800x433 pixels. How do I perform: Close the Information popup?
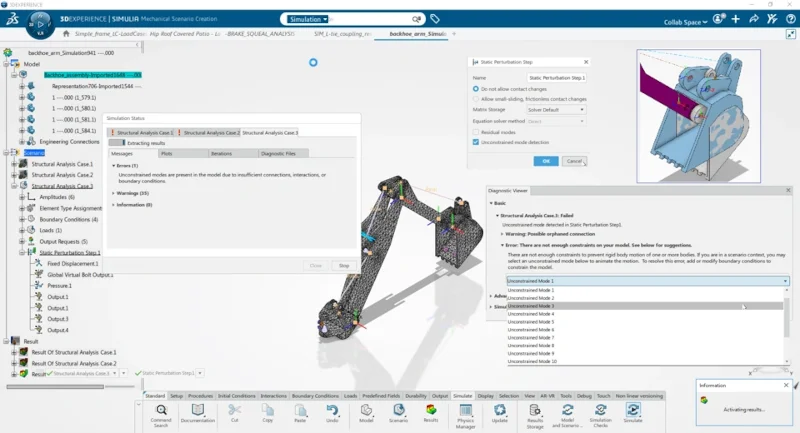point(786,385)
